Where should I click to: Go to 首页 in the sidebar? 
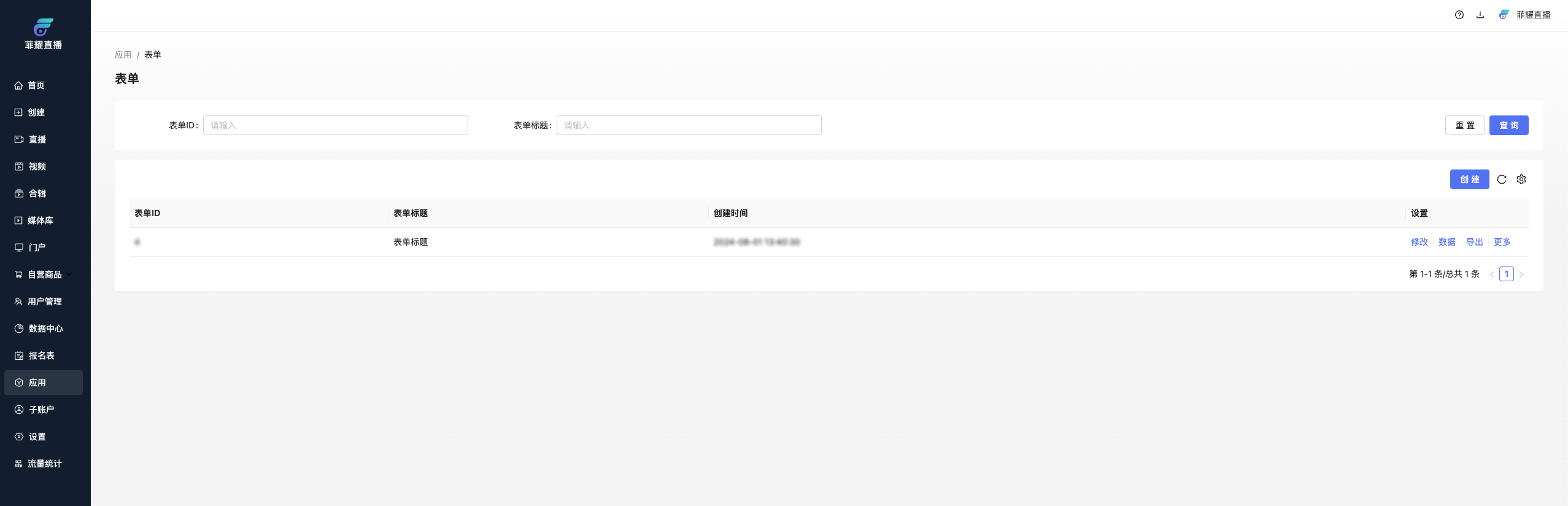(x=36, y=85)
